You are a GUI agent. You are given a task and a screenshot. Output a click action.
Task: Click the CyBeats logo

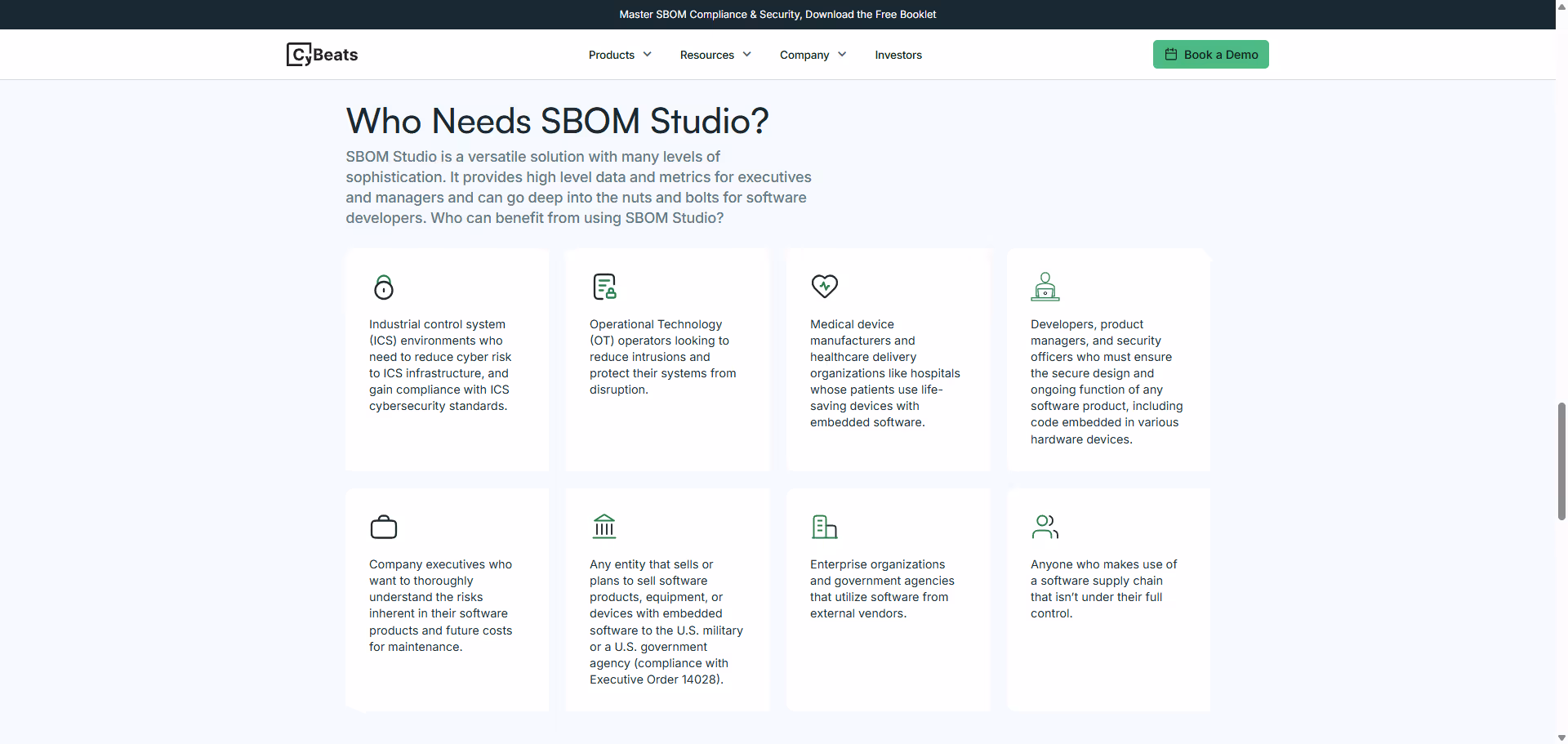[x=323, y=55]
